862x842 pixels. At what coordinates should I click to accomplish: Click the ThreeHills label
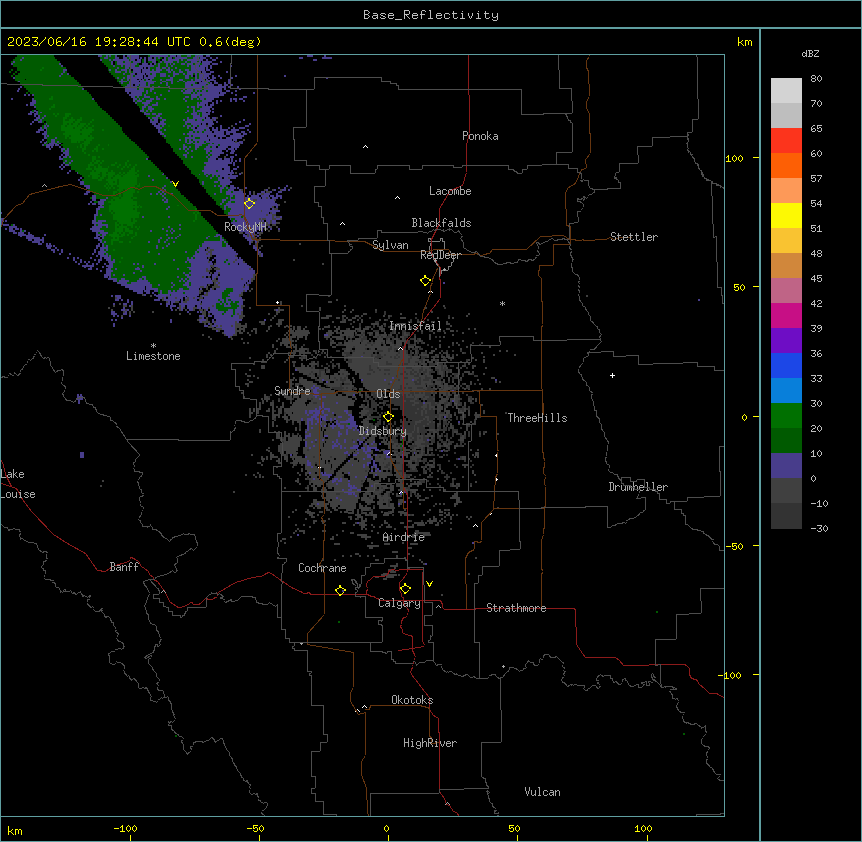[x=537, y=418]
